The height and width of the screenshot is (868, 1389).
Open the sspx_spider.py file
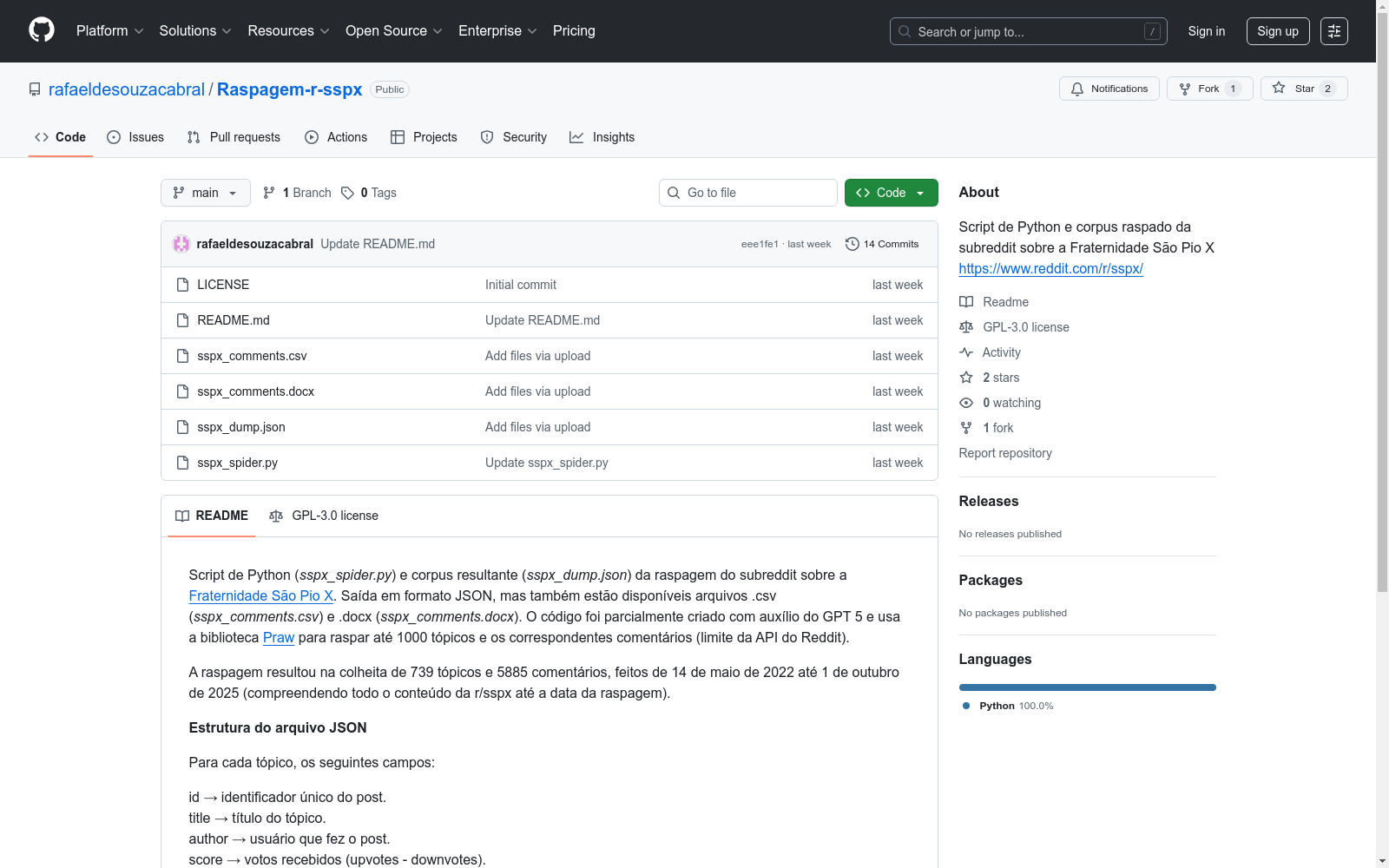click(x=238, y=463)
